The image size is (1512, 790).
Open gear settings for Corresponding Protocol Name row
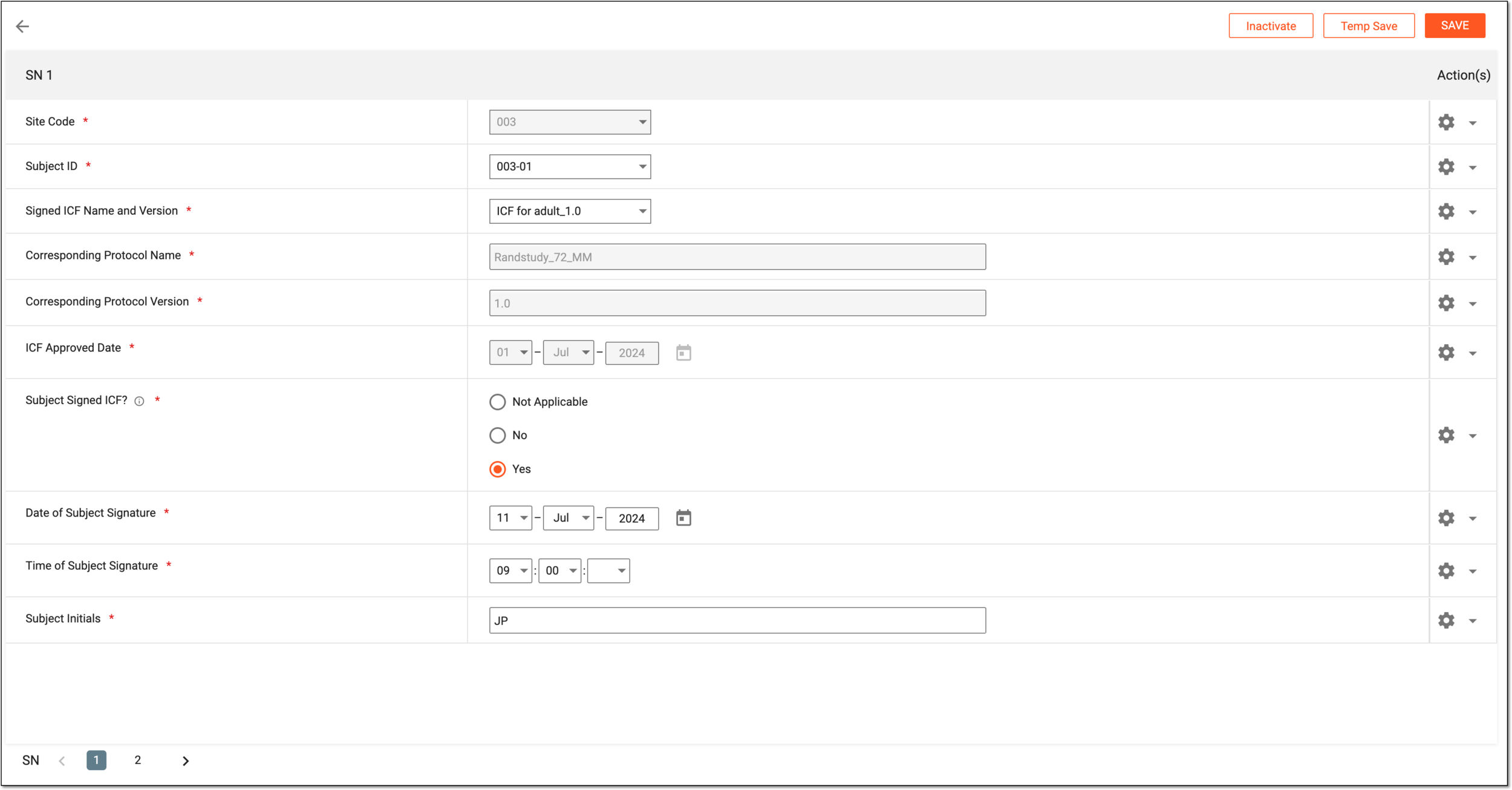point(1446,256)
